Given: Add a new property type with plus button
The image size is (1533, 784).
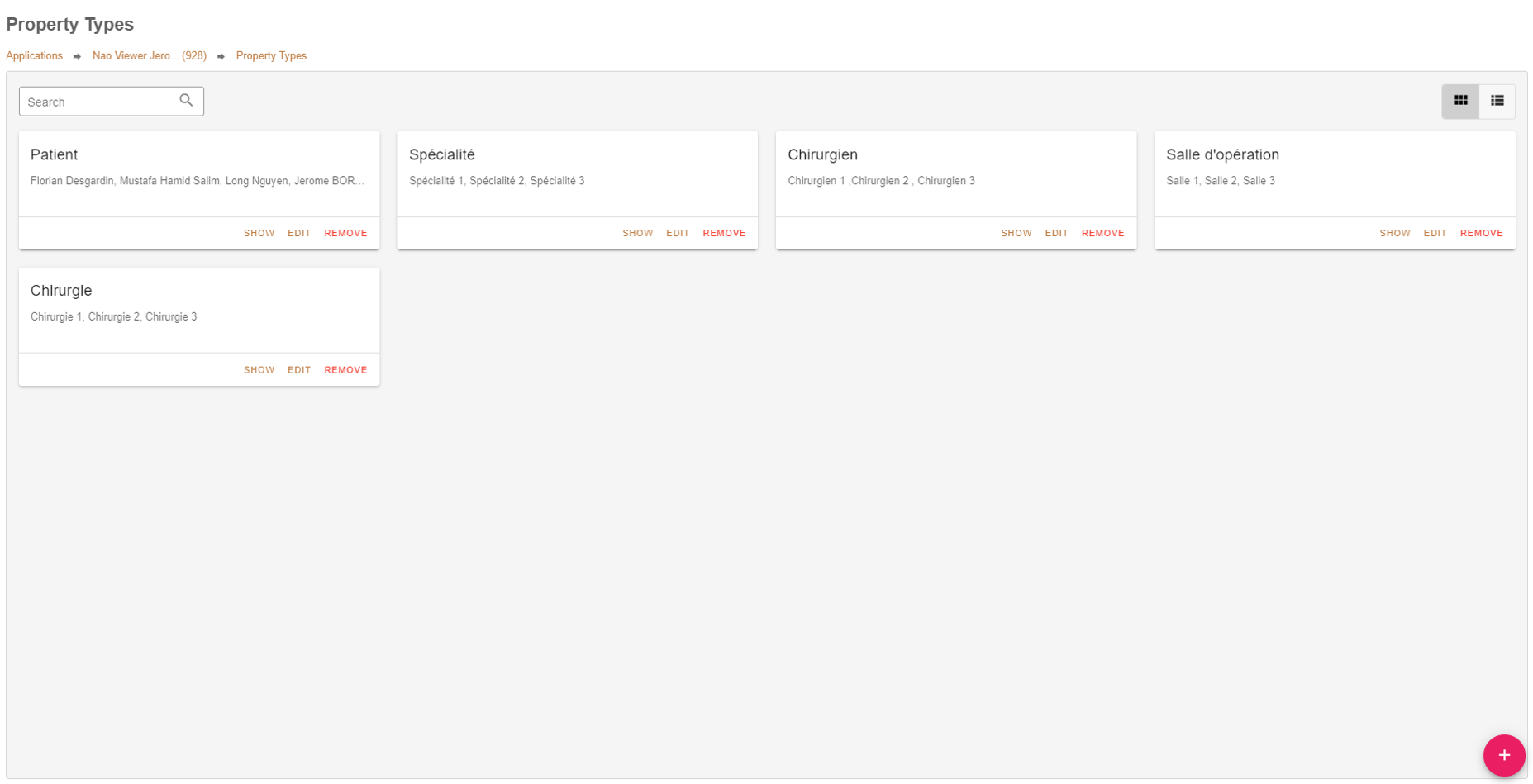Looking at the screenshot, I should click(x=1503, y=755).
